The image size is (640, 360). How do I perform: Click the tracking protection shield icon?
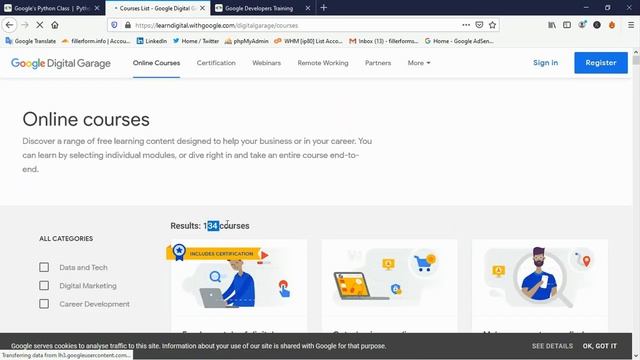coord(114,25)
